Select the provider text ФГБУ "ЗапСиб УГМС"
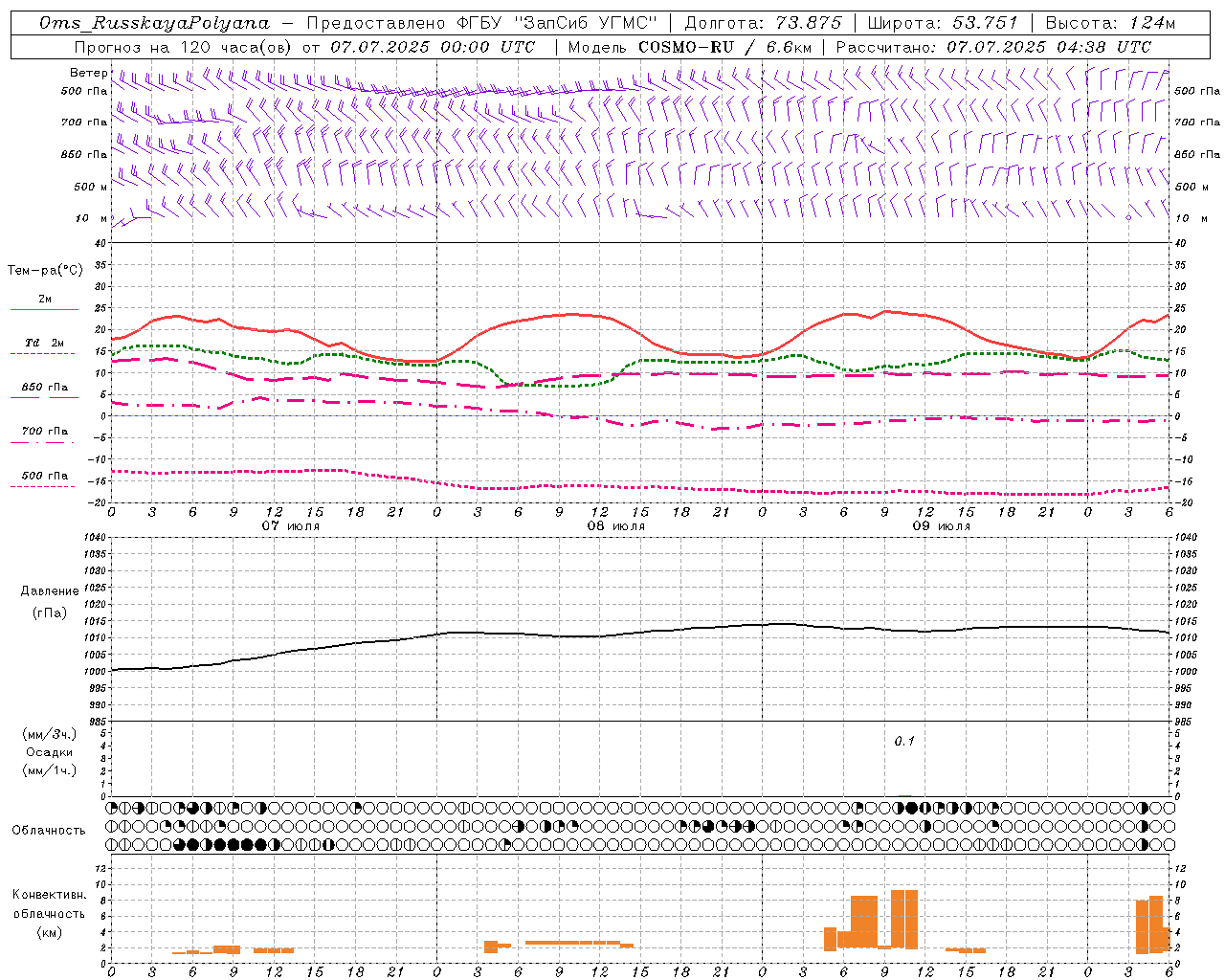The height and width of the screenshot is (980, 1225). (558, 23)
